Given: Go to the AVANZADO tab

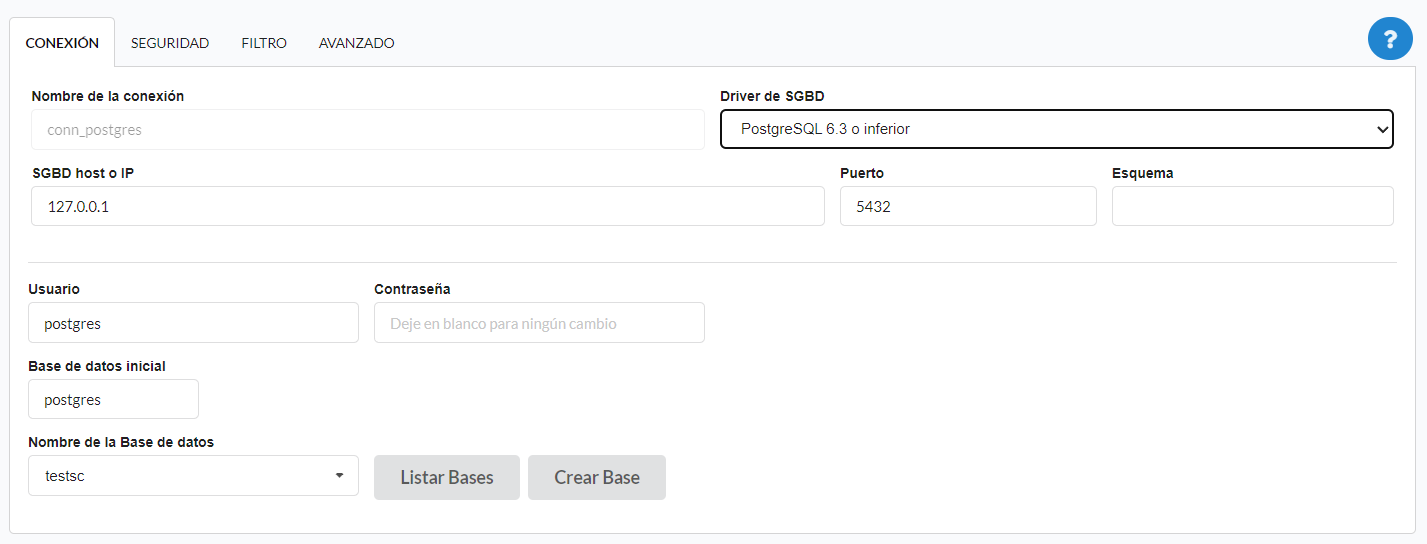Looking at the screenshot, I should coord(356,43).
